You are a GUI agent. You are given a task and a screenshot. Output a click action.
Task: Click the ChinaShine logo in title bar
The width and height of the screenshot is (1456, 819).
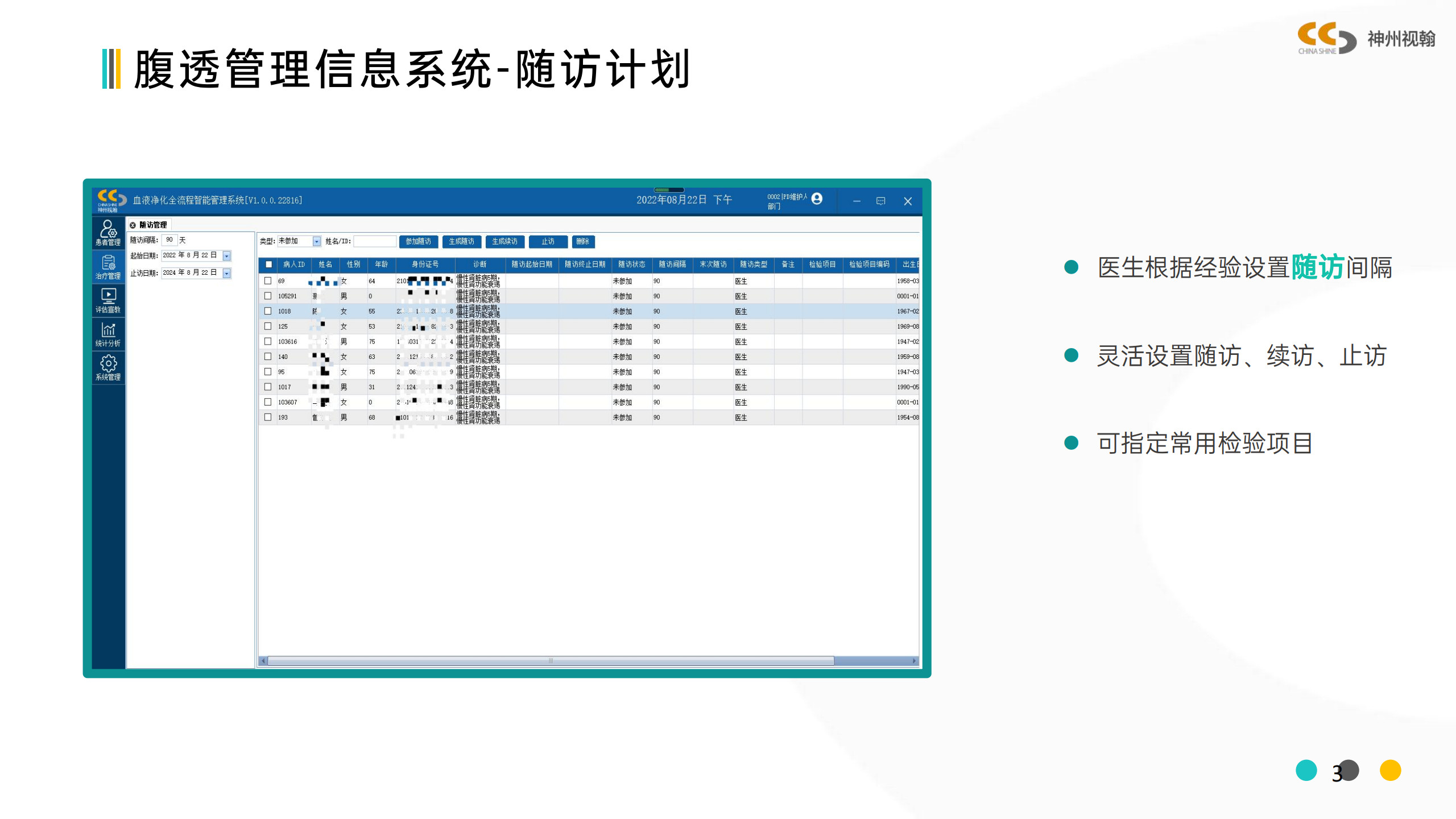110,200
